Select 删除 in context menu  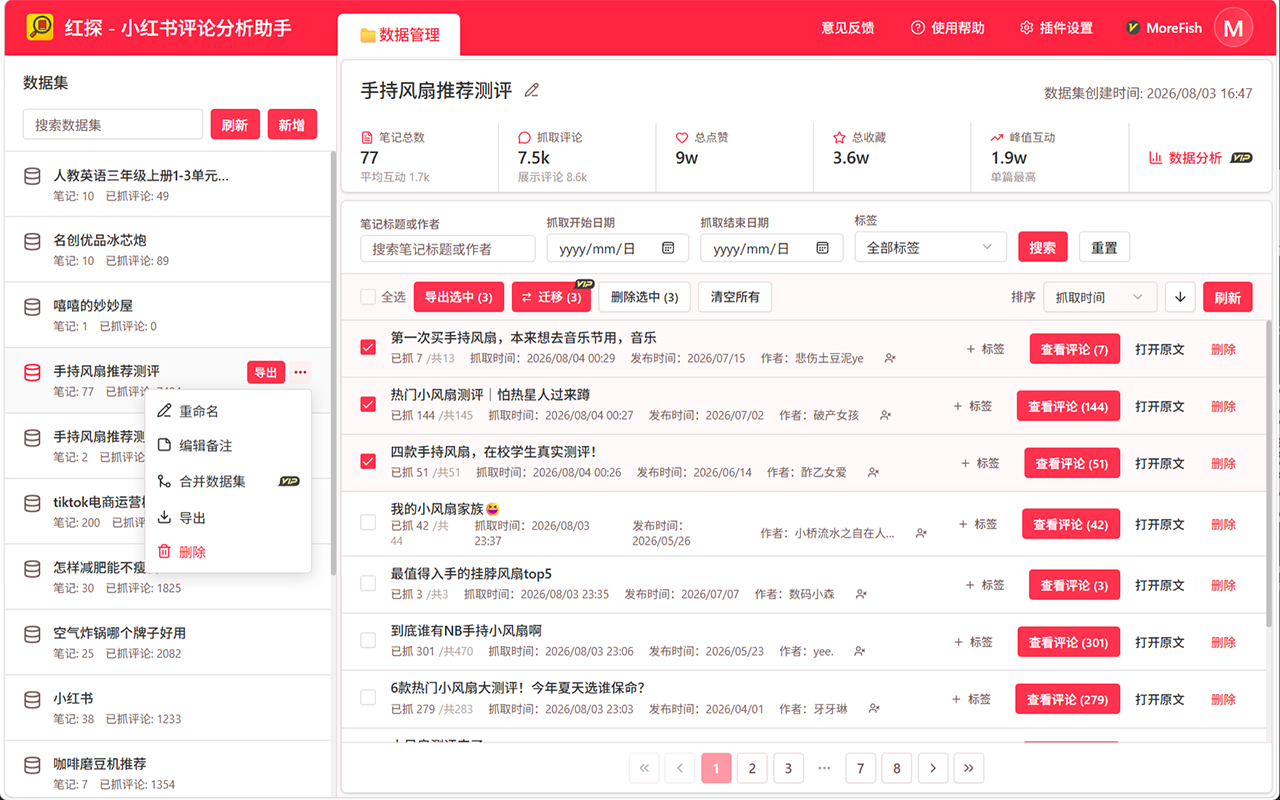point(228,552)
